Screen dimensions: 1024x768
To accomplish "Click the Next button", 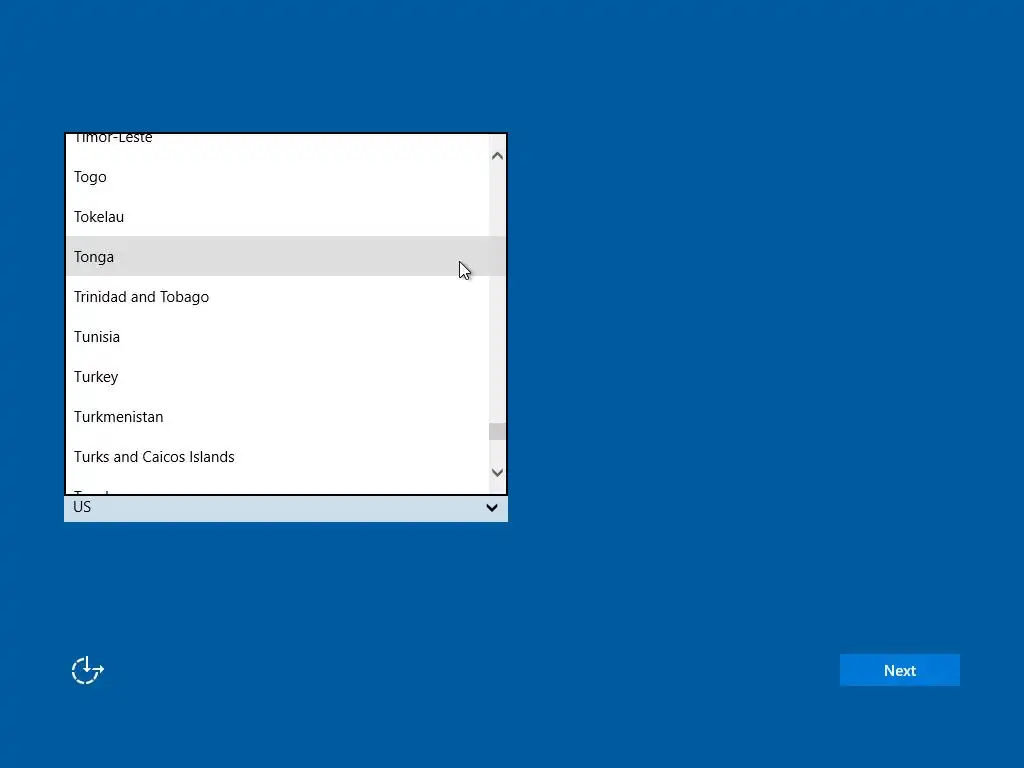I will 899,670.
